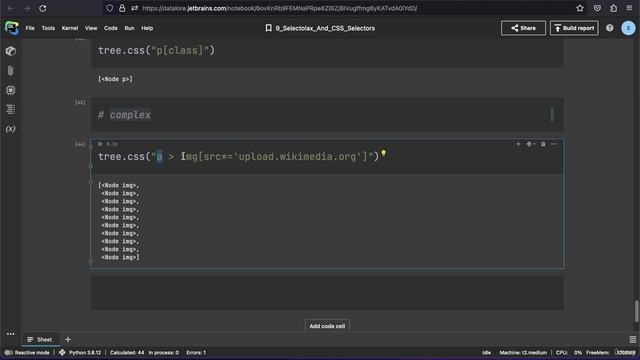Click the Build report button
The image size is (640, 360).
coord(574,28)
